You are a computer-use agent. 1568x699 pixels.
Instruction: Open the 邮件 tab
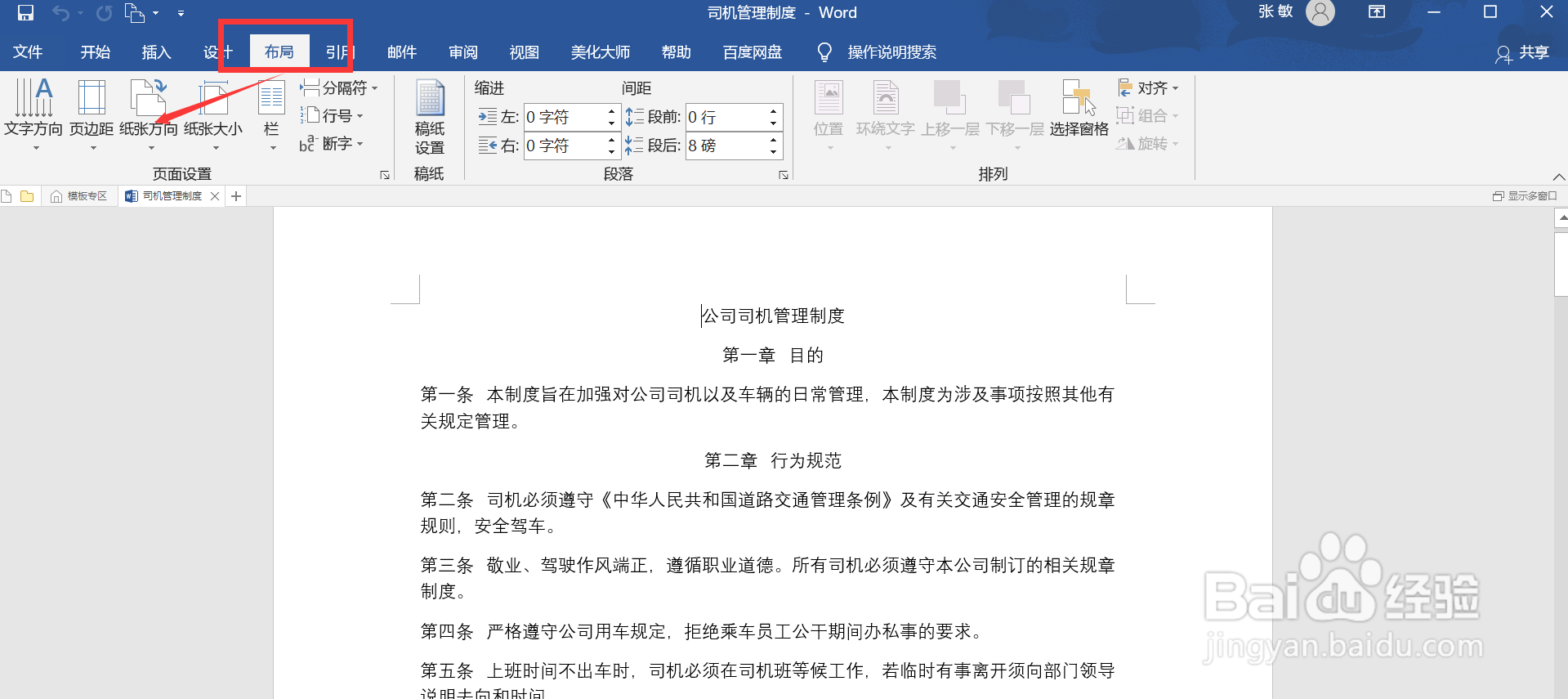tap(401, 52)
